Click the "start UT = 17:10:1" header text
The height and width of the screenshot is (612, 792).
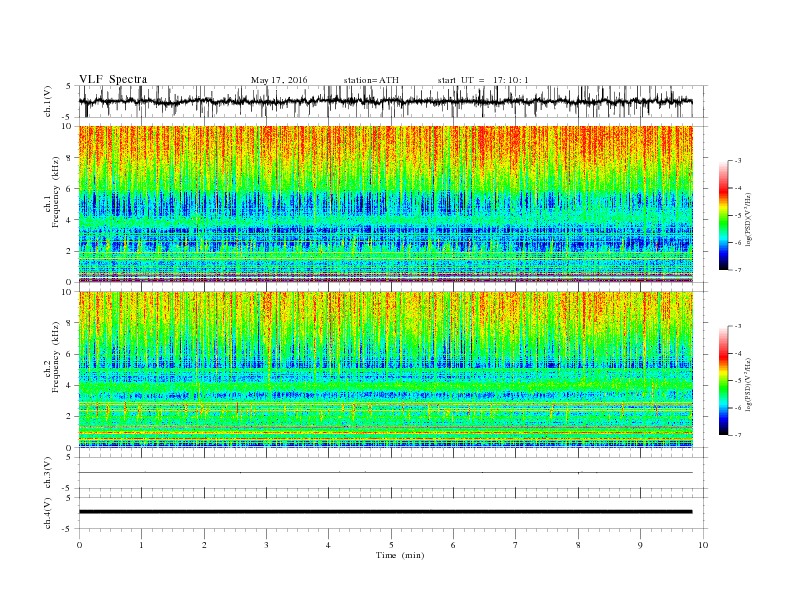coord(483,80)
